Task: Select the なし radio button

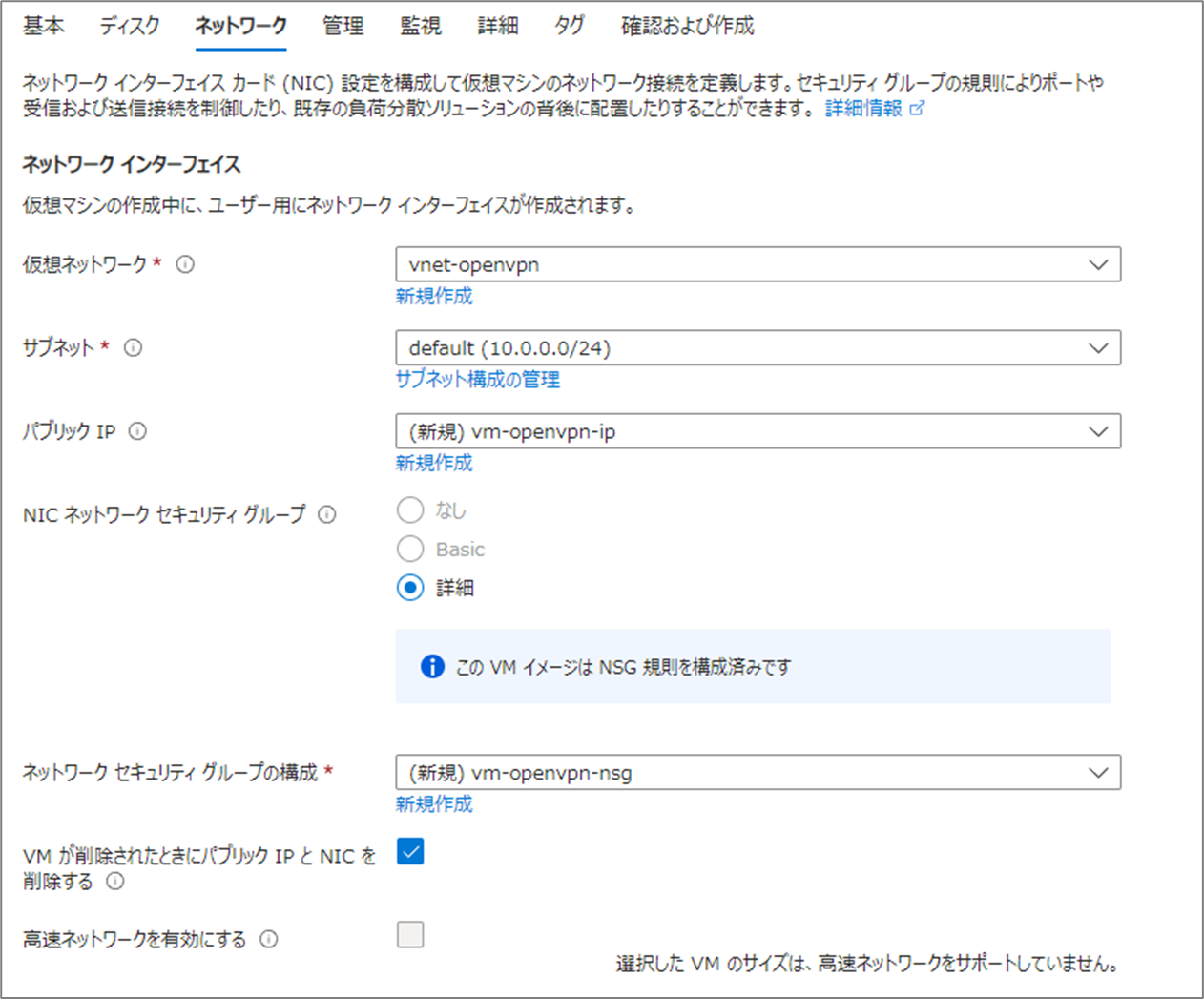Action: pyautogui.click(x=410, y=510)
